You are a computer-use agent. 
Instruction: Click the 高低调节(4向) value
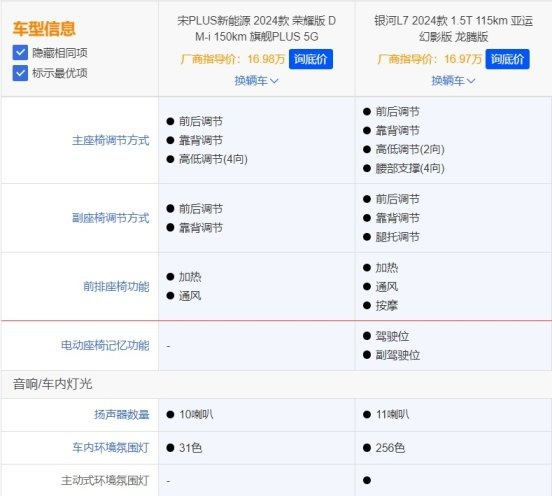[x=213, y=159]
